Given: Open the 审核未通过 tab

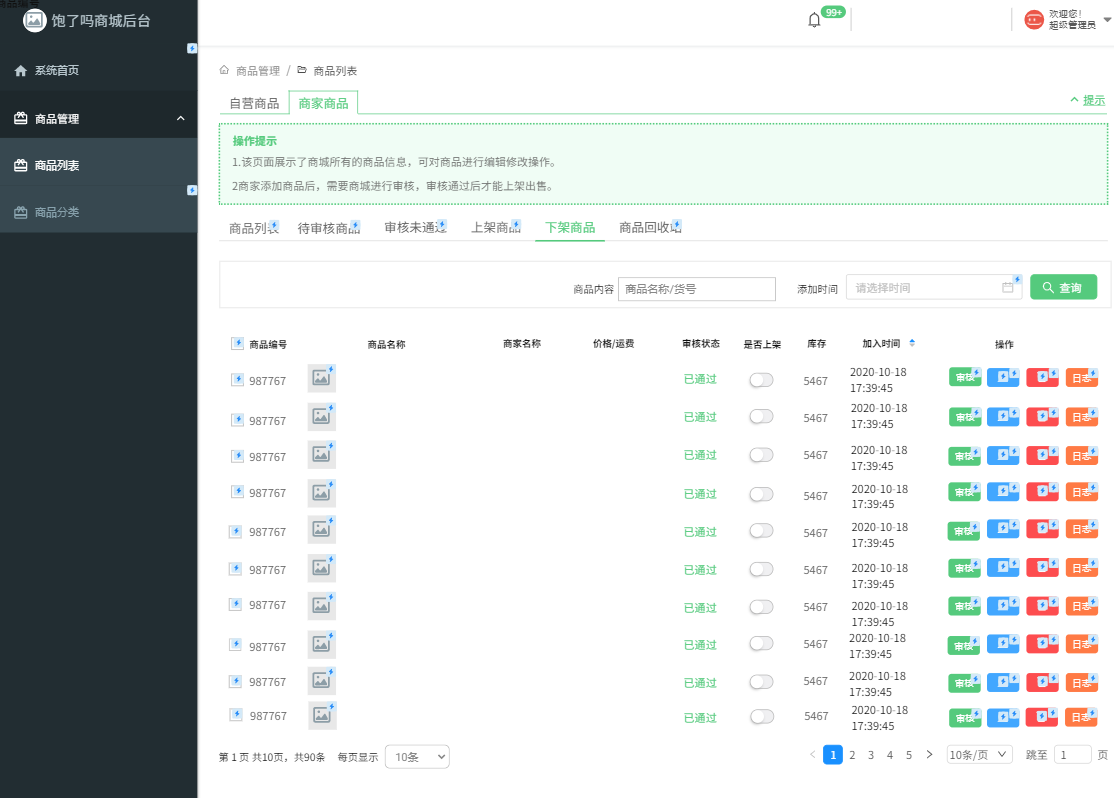Looking at the screenshot, I should 416,227.
